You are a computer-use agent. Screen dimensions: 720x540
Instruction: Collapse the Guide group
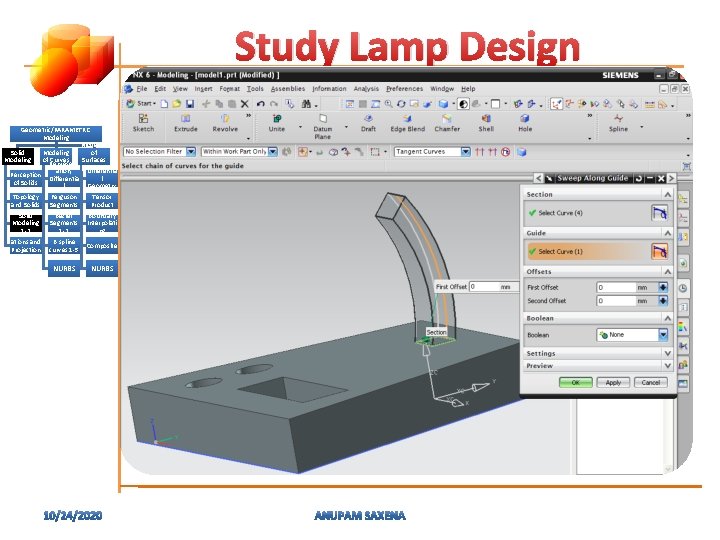668,233
